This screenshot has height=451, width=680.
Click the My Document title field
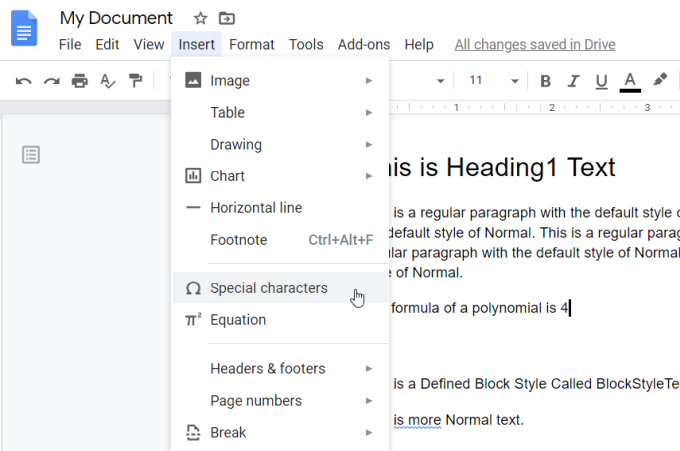point(116,18)
